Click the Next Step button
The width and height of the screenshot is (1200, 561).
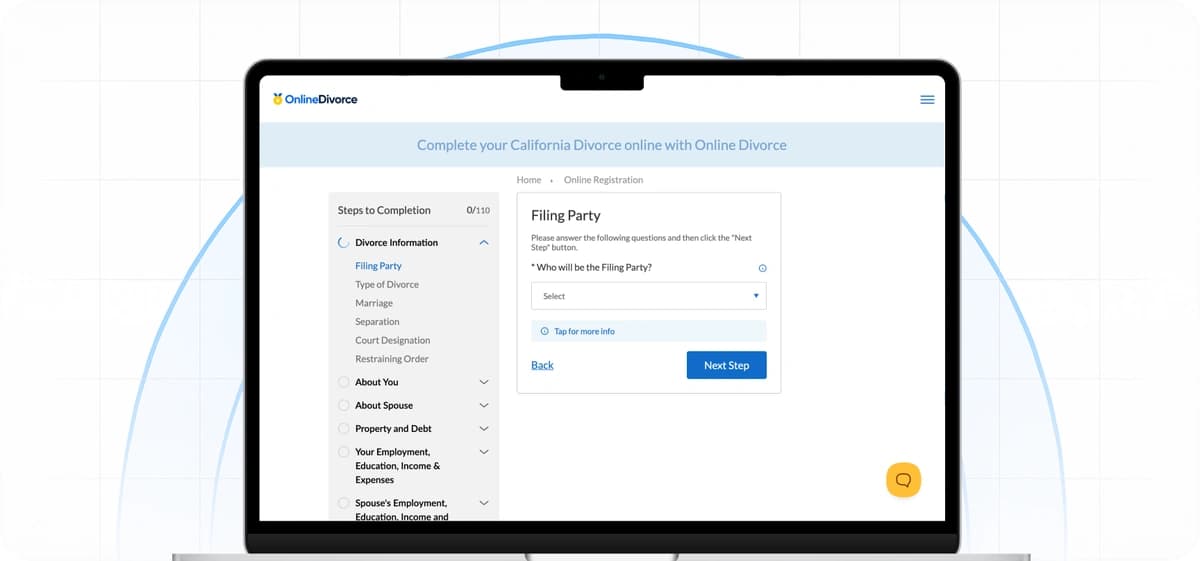click(x=726, y=365)
